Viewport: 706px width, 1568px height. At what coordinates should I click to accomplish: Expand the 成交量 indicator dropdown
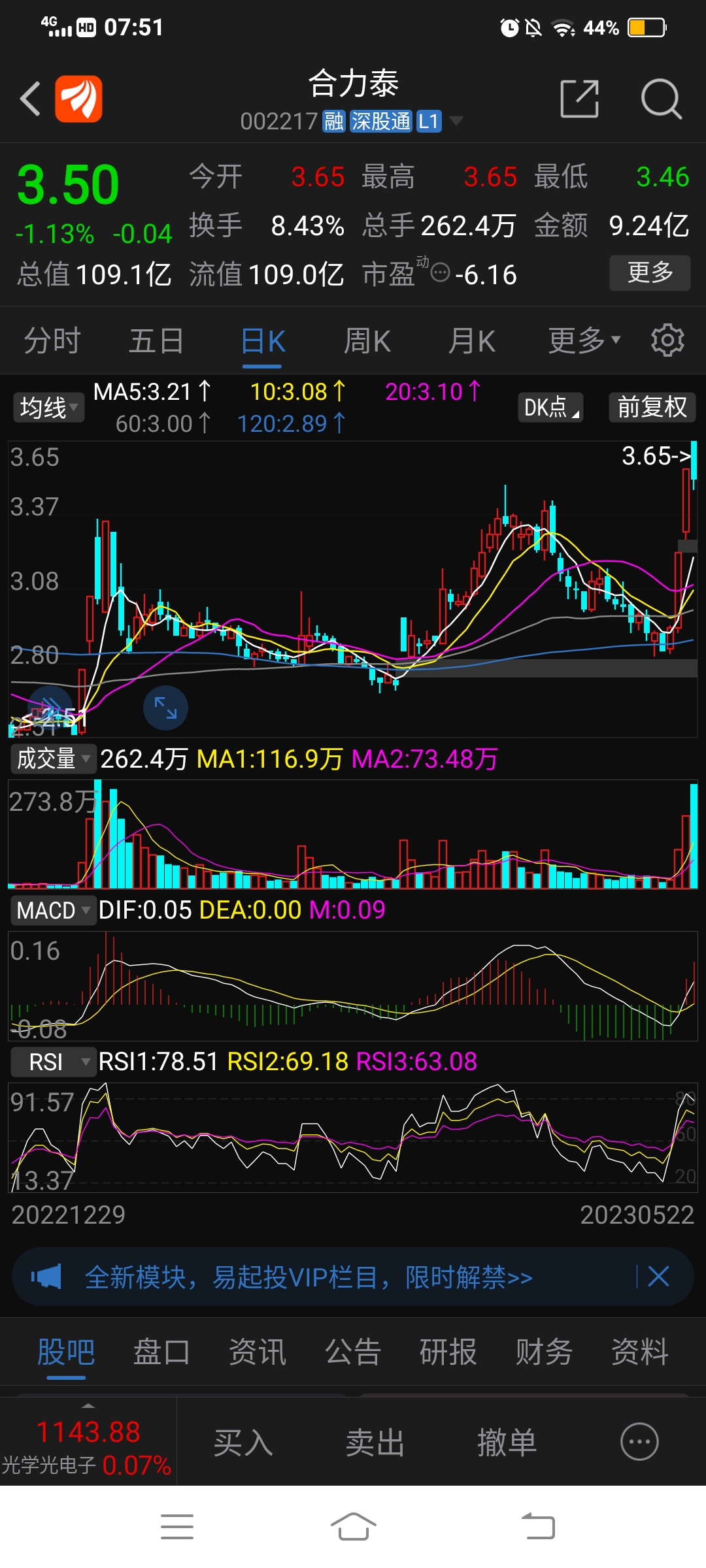point(53,759)
